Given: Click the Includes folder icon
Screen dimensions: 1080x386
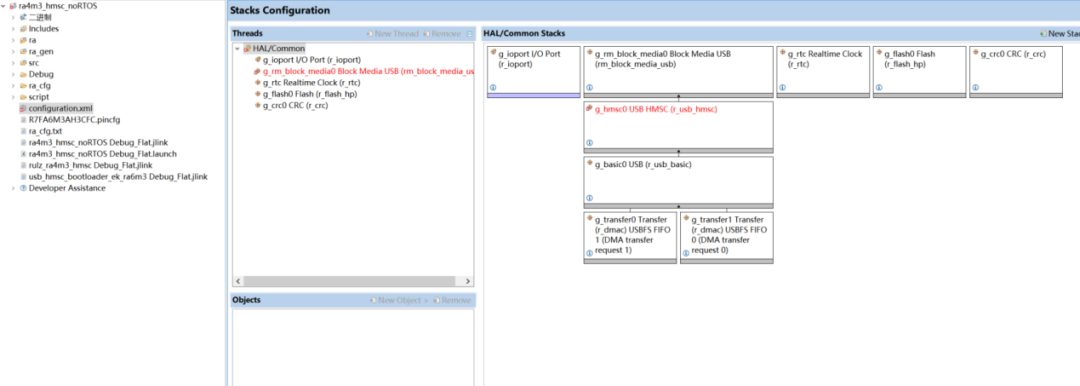Looking at the screenshot, I should 23,29.
